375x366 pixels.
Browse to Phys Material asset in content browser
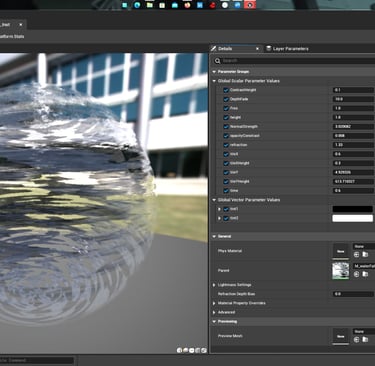point(365,255)
